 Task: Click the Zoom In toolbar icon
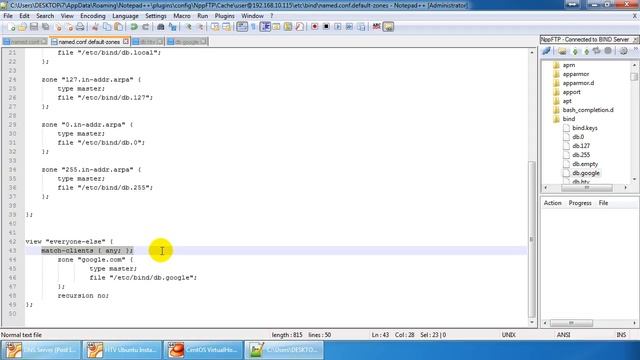(188, 27)
